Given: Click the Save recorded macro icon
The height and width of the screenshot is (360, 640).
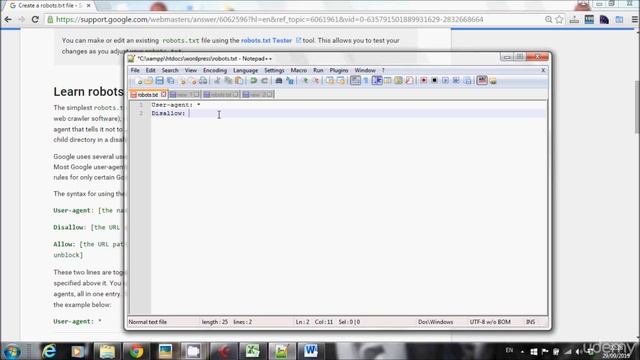Looking at the screenshot, I should point(467,81).
